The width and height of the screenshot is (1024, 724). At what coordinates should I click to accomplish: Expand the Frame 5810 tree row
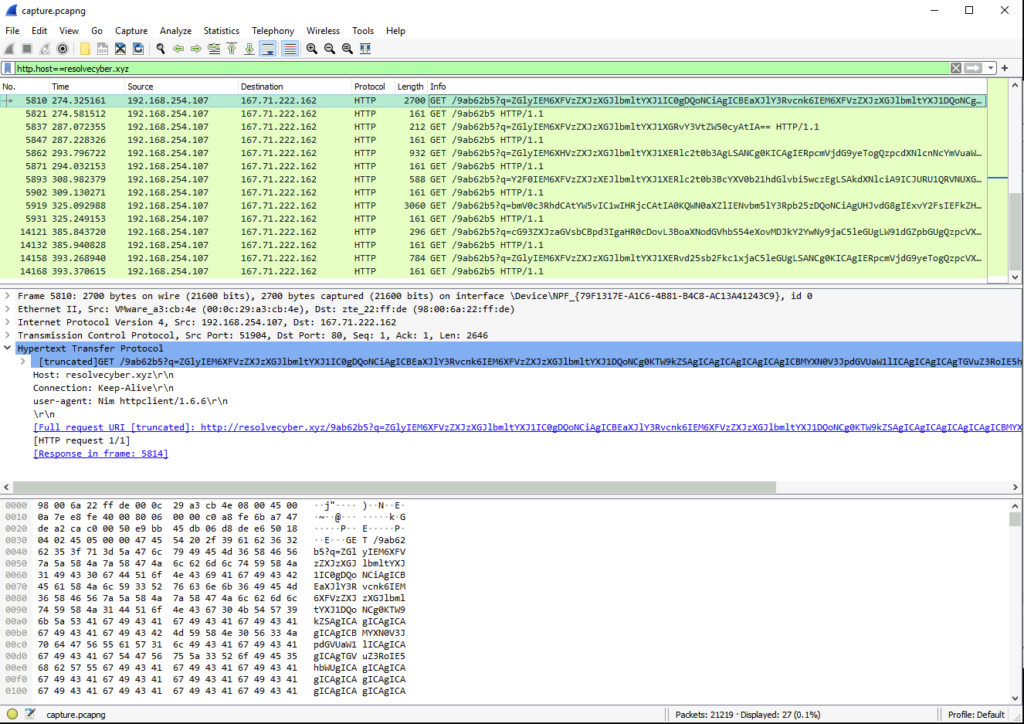pos(7,296)
